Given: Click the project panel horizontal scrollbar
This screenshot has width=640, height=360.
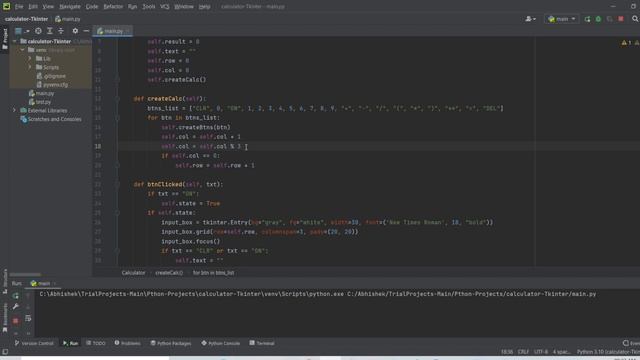Looking at the screenshot, I should click(25, 274).
